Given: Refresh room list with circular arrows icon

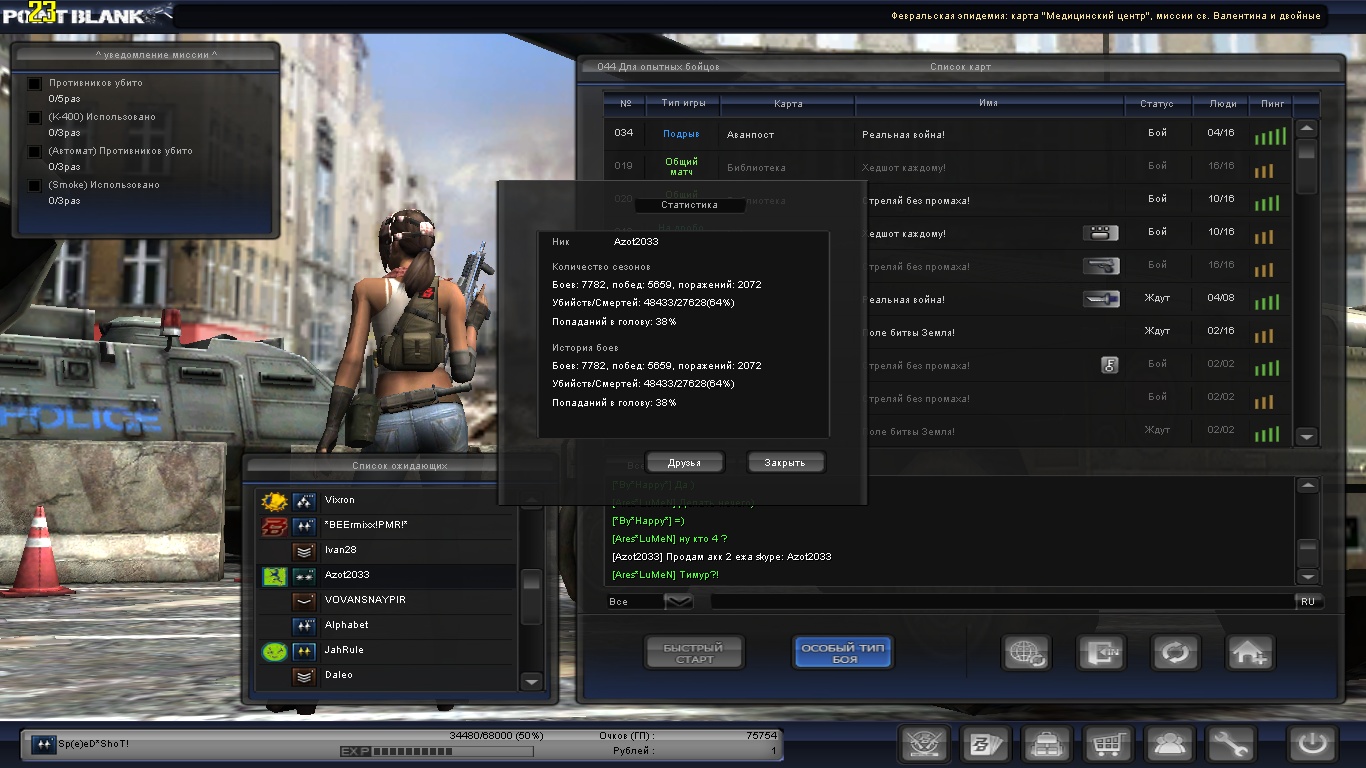Looking at the screenshot, I should (1175, 653).
